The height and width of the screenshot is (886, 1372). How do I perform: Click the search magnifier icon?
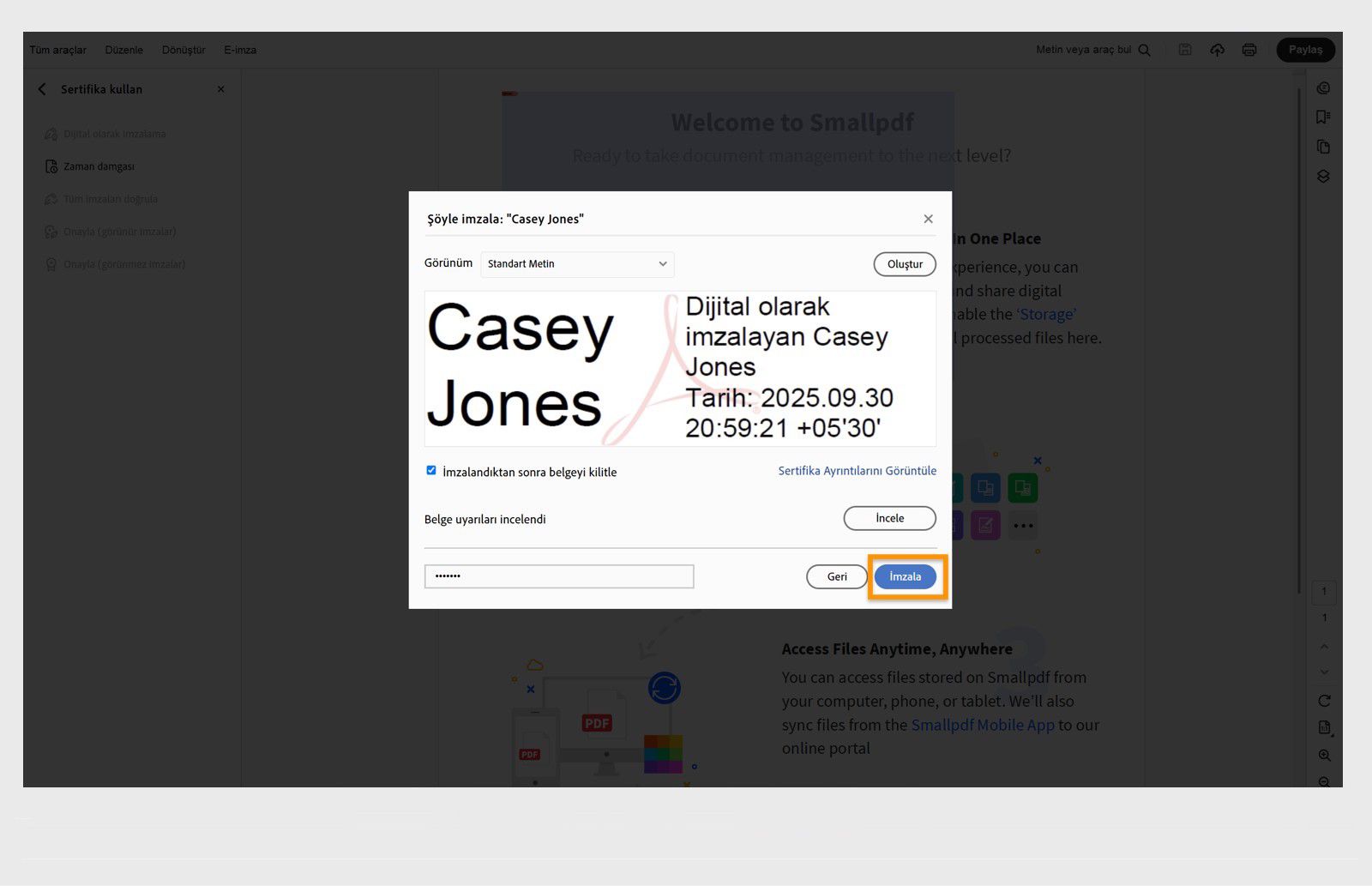pos(1144,50)
